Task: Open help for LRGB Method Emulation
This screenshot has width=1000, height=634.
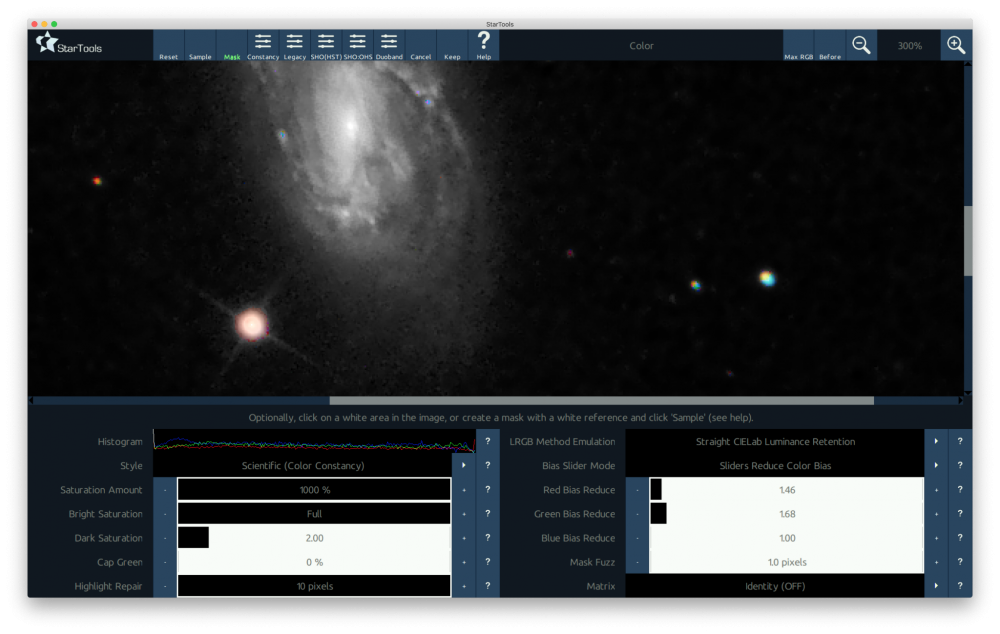Action: [x=960, y=441]
